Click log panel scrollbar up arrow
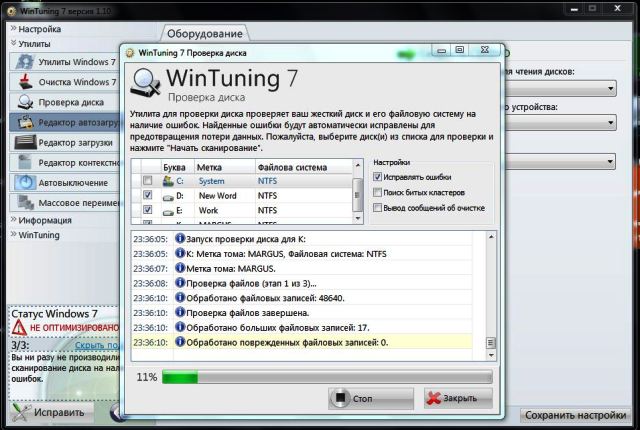This screenshot has width=640, height=430. click(x=491, y=237)
